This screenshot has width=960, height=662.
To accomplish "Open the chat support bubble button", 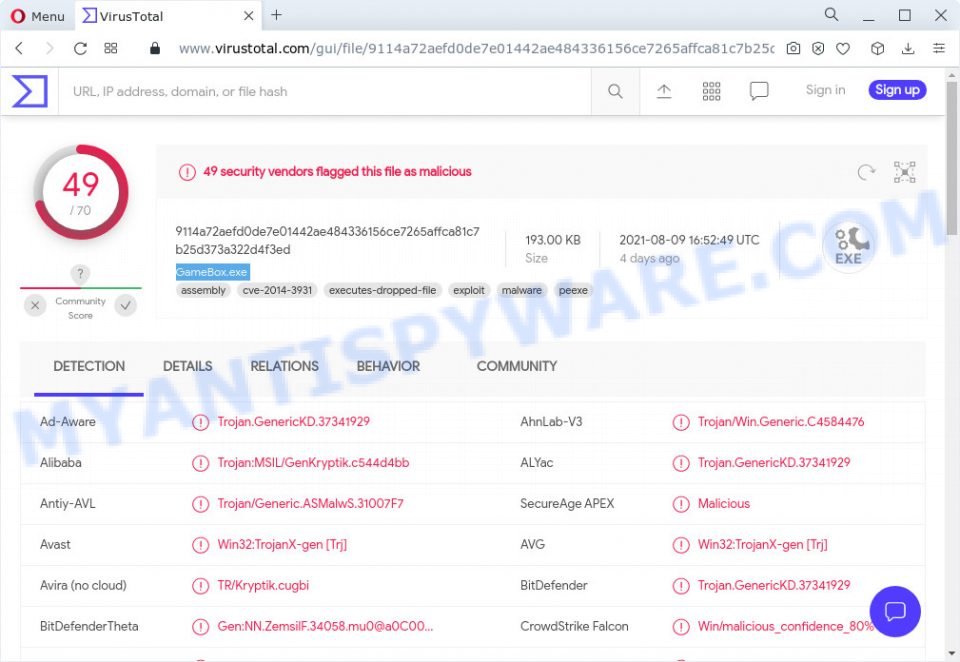I will [894, 611].
